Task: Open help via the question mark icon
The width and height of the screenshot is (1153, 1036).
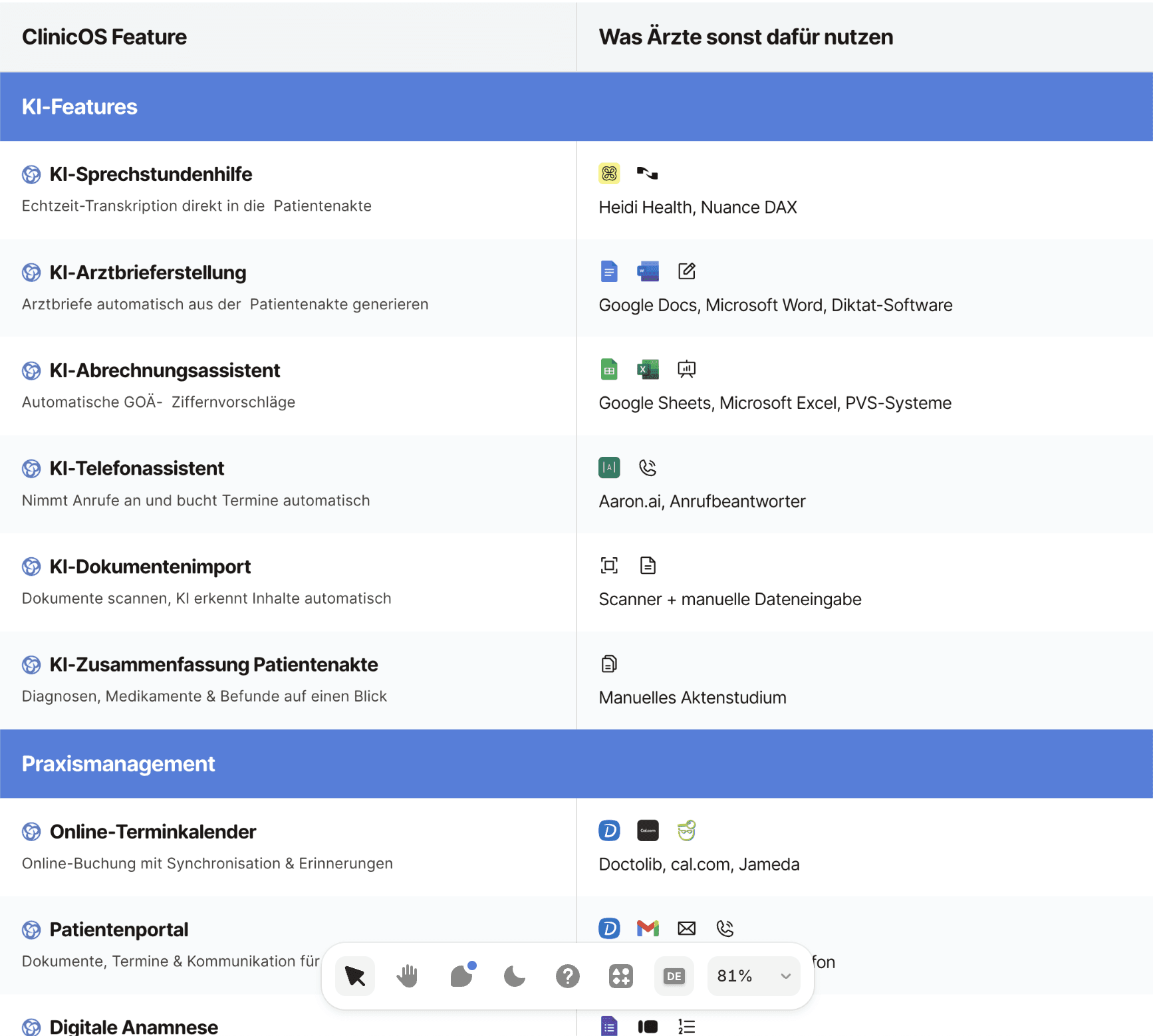Action: pos(568,976)
